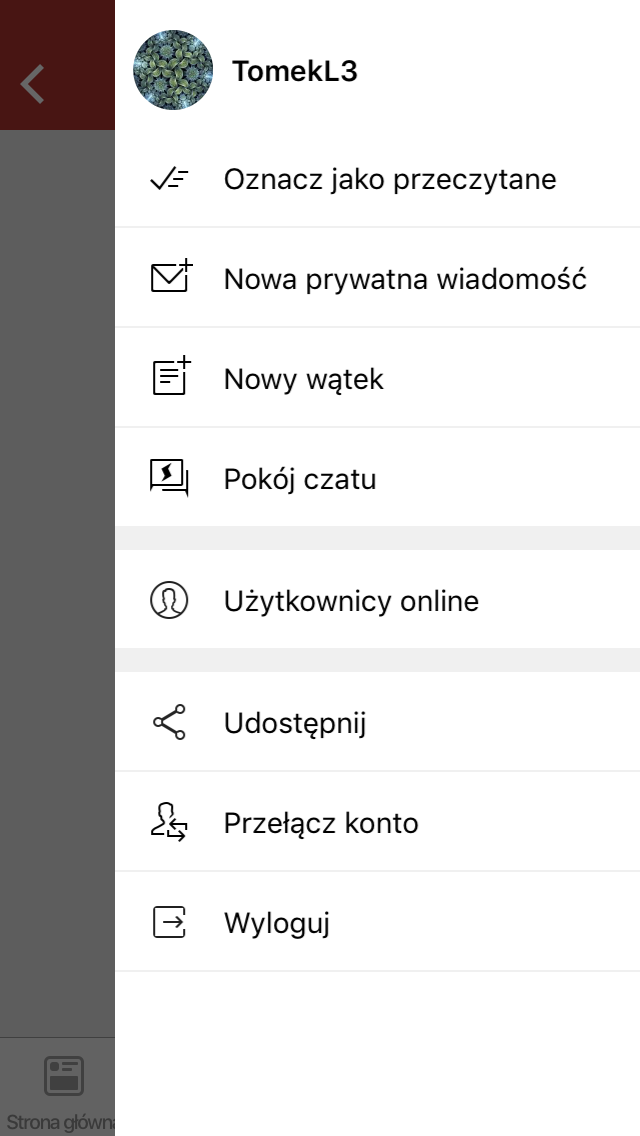The height and width of the screenshot is (1136, 640).
Task: Click the mark-as-read checkmark icon
Action: 169,179
